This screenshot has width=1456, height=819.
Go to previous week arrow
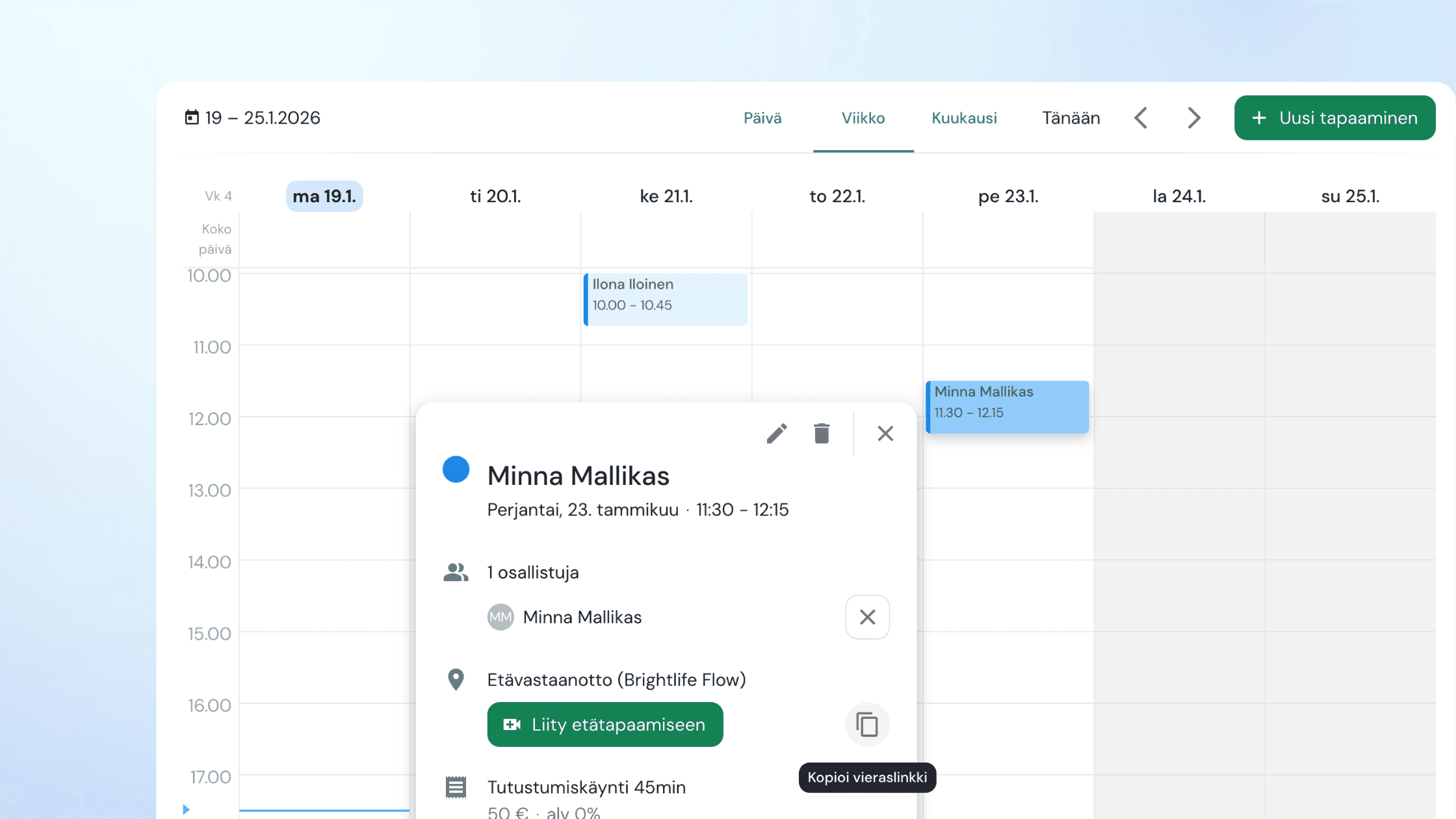[x=1141, y=118]
